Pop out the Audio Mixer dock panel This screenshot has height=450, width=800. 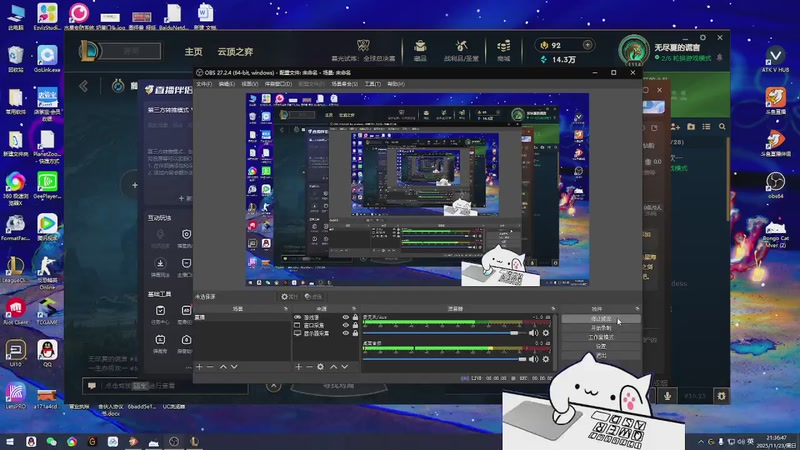[x=553, y=309]
